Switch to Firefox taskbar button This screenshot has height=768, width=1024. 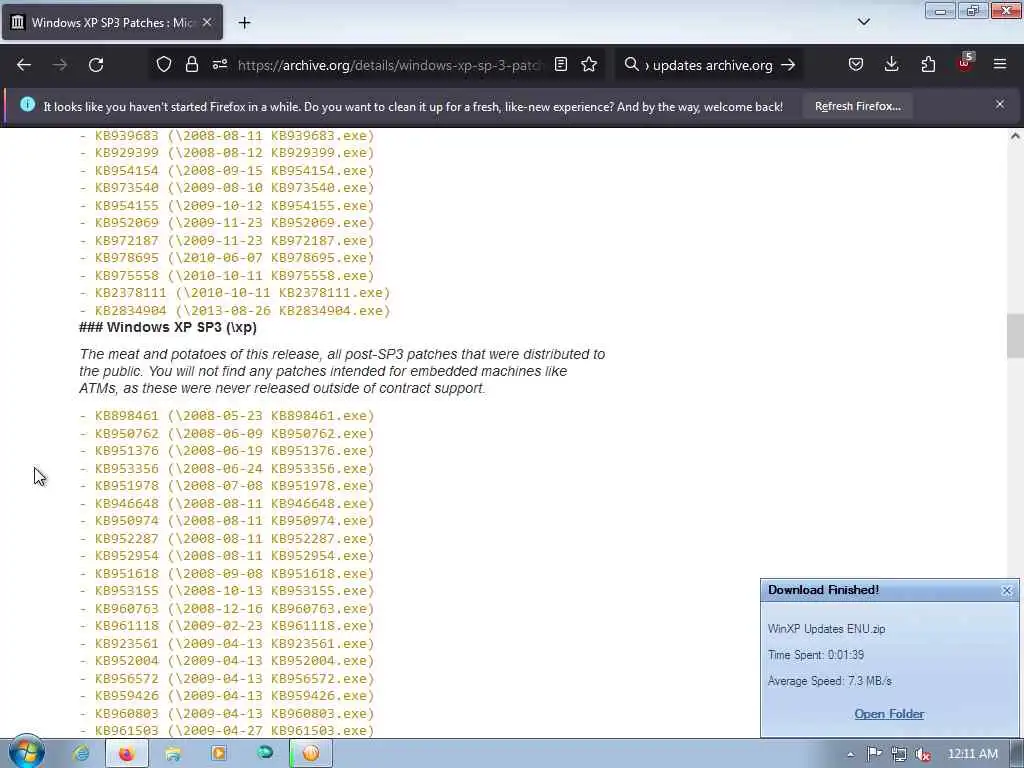coord(126,754)
